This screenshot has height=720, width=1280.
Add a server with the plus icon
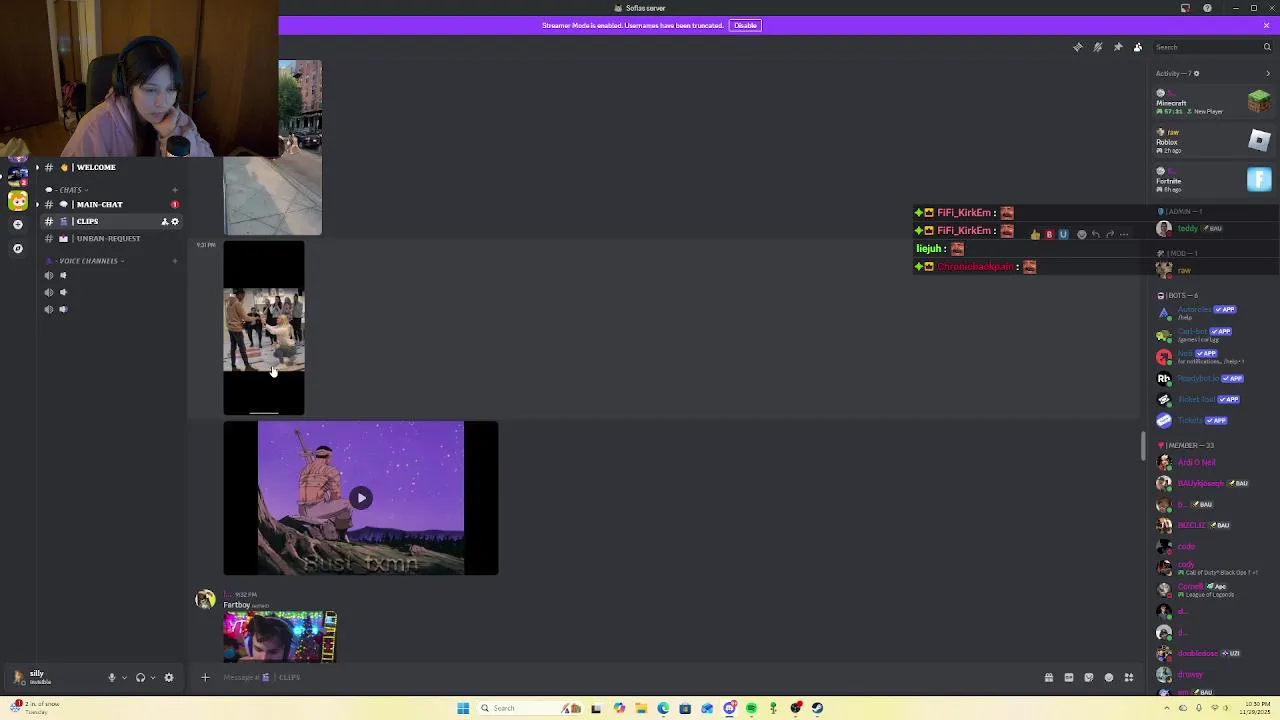pyautogui.click(x=18, y=225)
